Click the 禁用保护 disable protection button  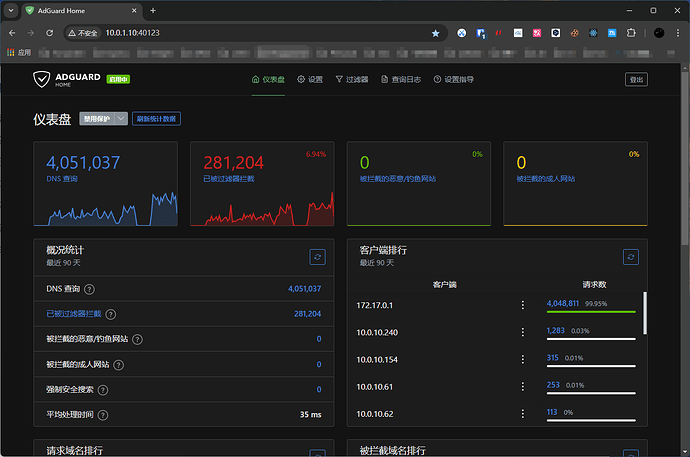tap(97, 119)
